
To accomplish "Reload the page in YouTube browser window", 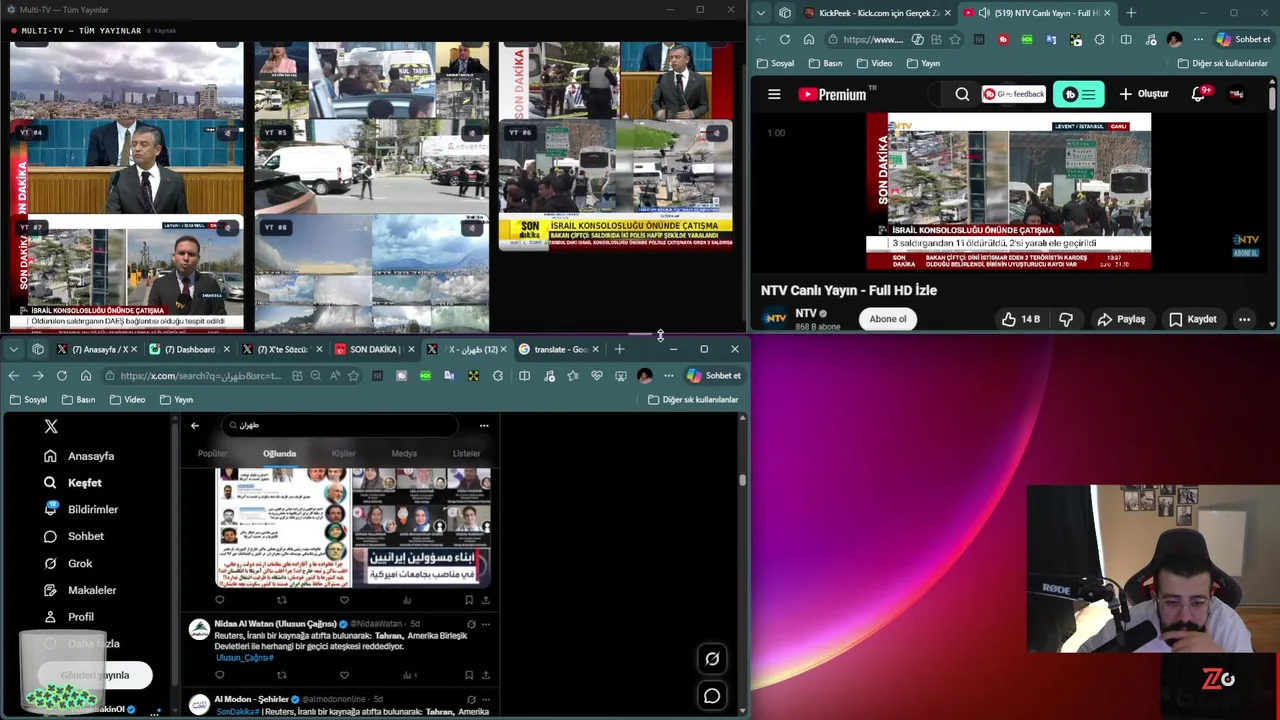I will [784, 40].
